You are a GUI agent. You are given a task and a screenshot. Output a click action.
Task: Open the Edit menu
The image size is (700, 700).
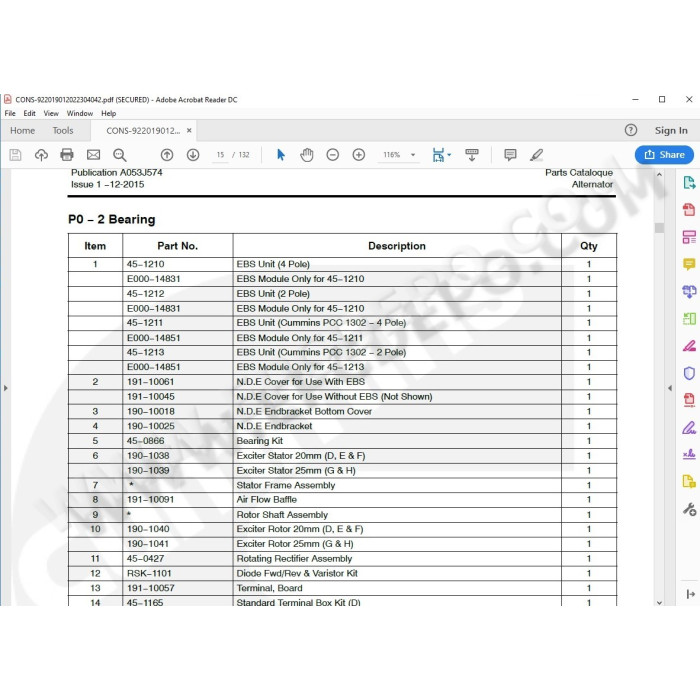point(29,113)
